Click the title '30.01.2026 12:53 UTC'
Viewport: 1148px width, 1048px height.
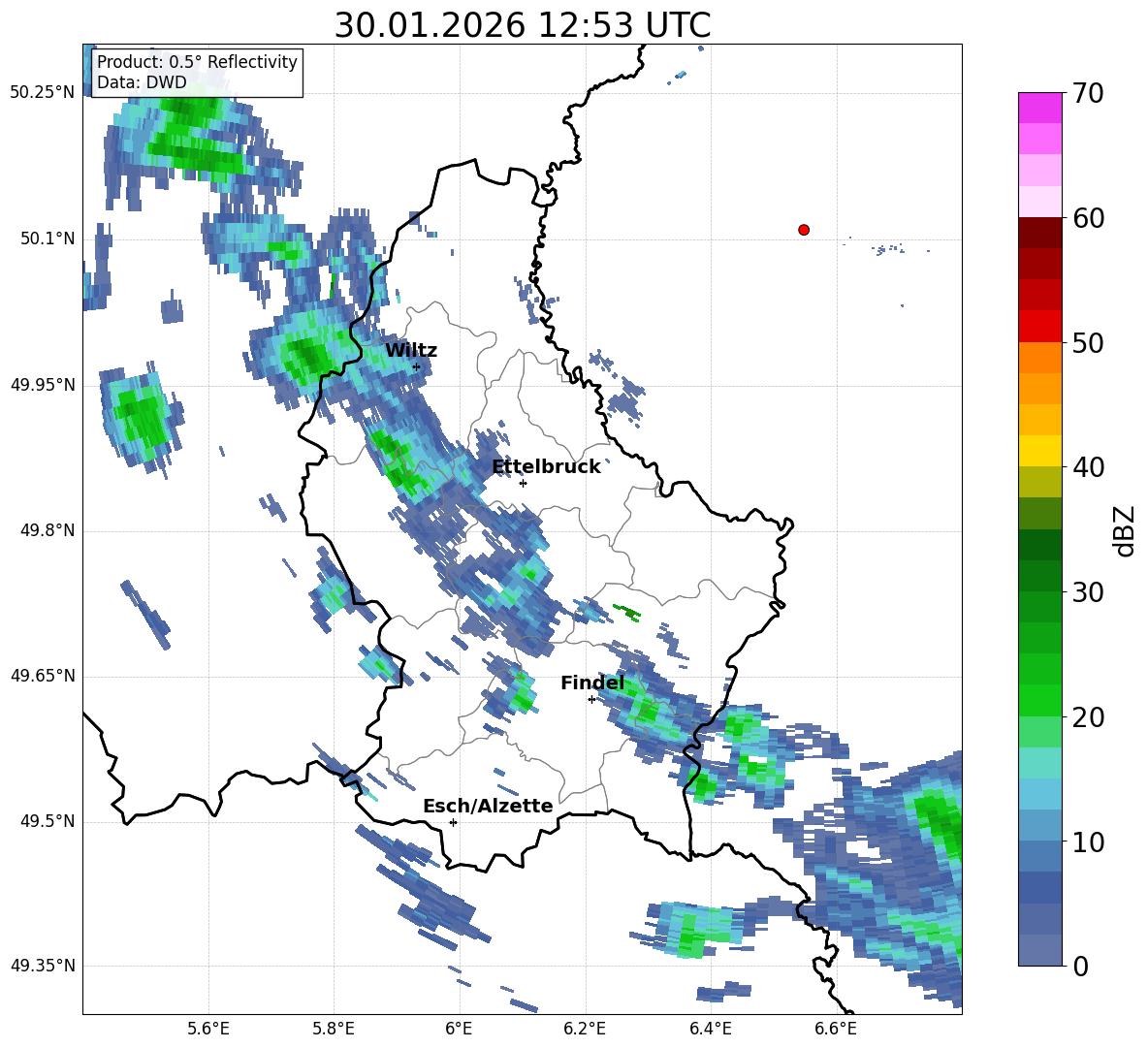coord(522,25)
